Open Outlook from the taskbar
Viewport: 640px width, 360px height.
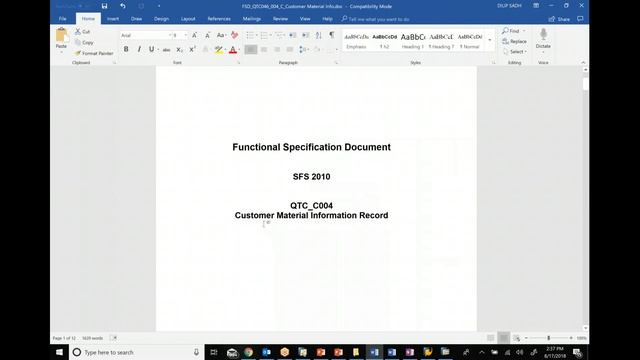[x=267, y=352]
